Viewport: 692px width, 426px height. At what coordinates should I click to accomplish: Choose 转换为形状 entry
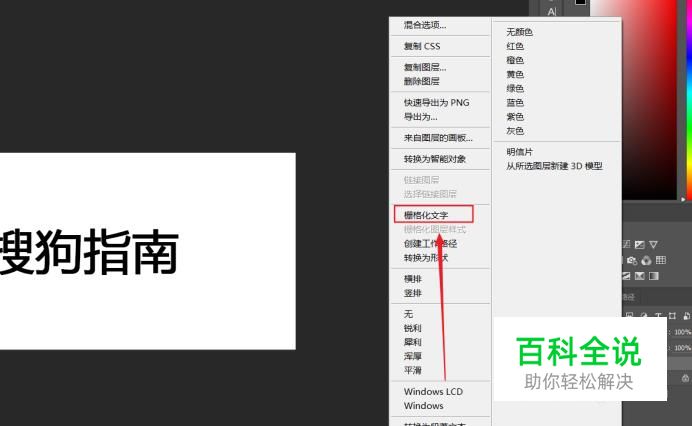point(426,258)
